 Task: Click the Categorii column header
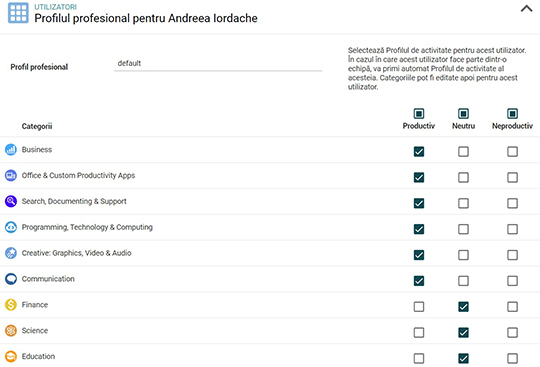pyautogui.click(x=37, y=126)
